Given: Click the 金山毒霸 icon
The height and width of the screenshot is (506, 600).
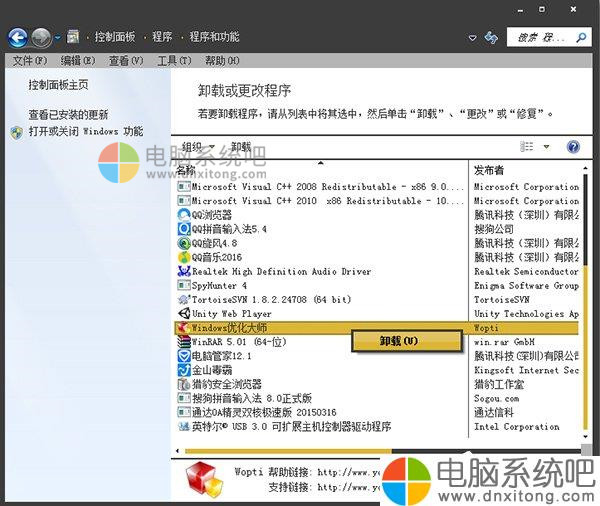Looking at the screenshot, I should pyautogui.click(x=184, y=370).
